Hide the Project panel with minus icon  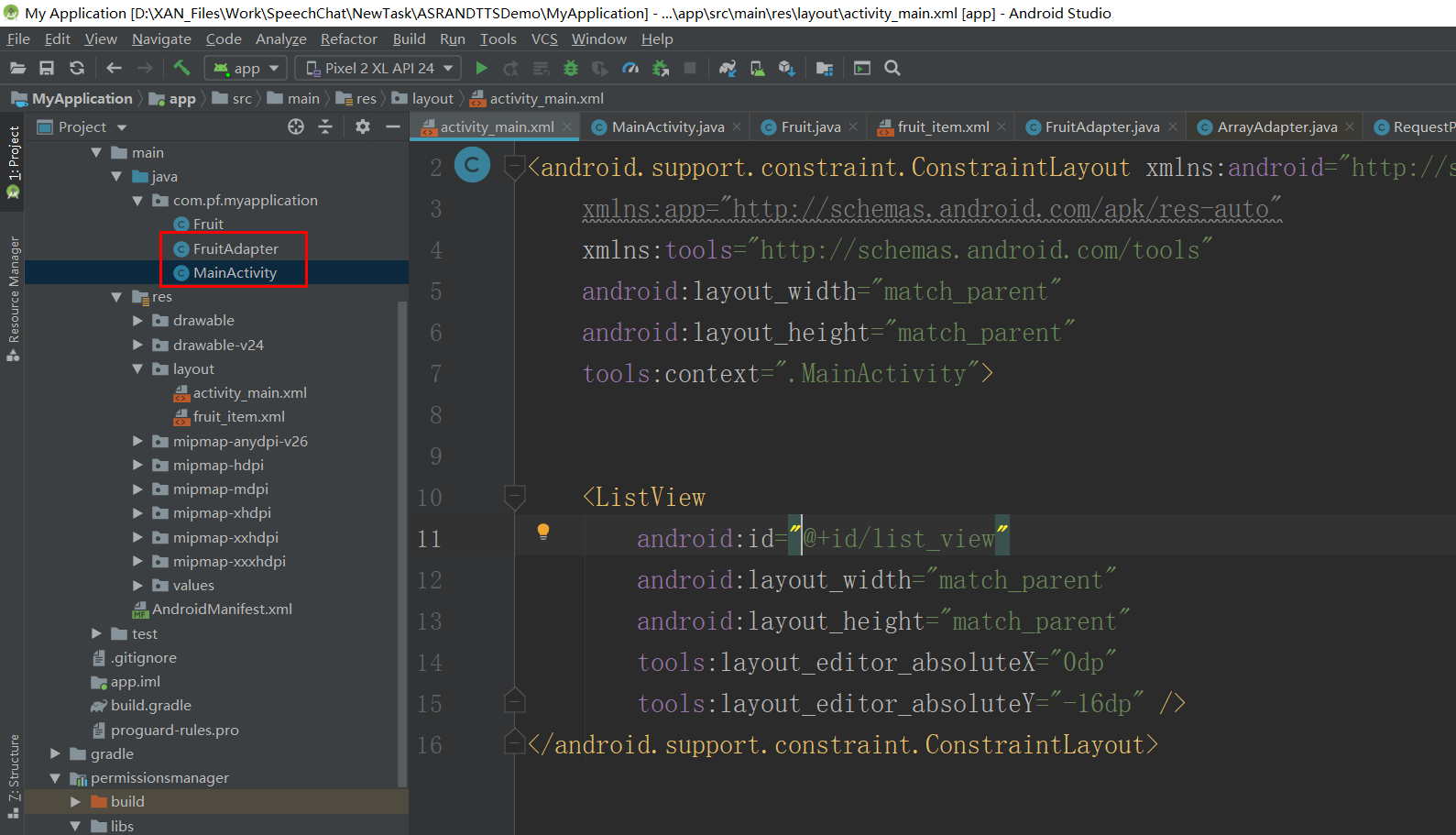pyautogui.click(x=393, y=126)
